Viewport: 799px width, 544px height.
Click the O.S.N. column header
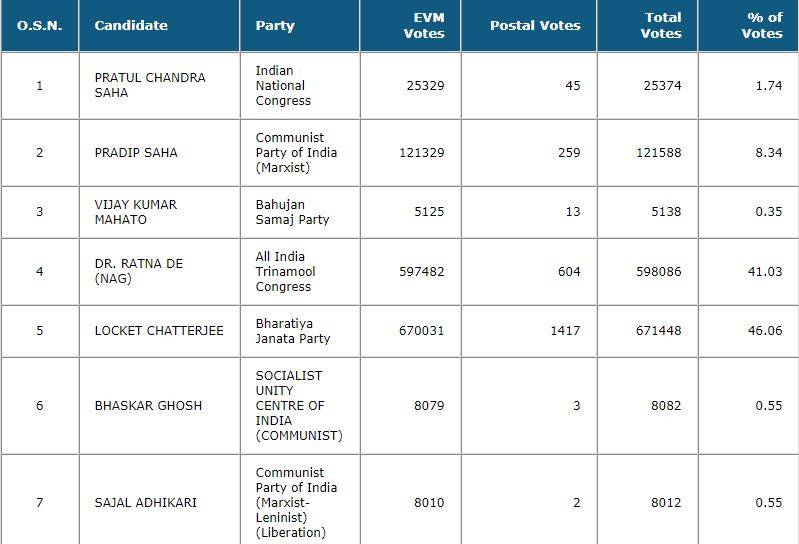tap(40, 25)
